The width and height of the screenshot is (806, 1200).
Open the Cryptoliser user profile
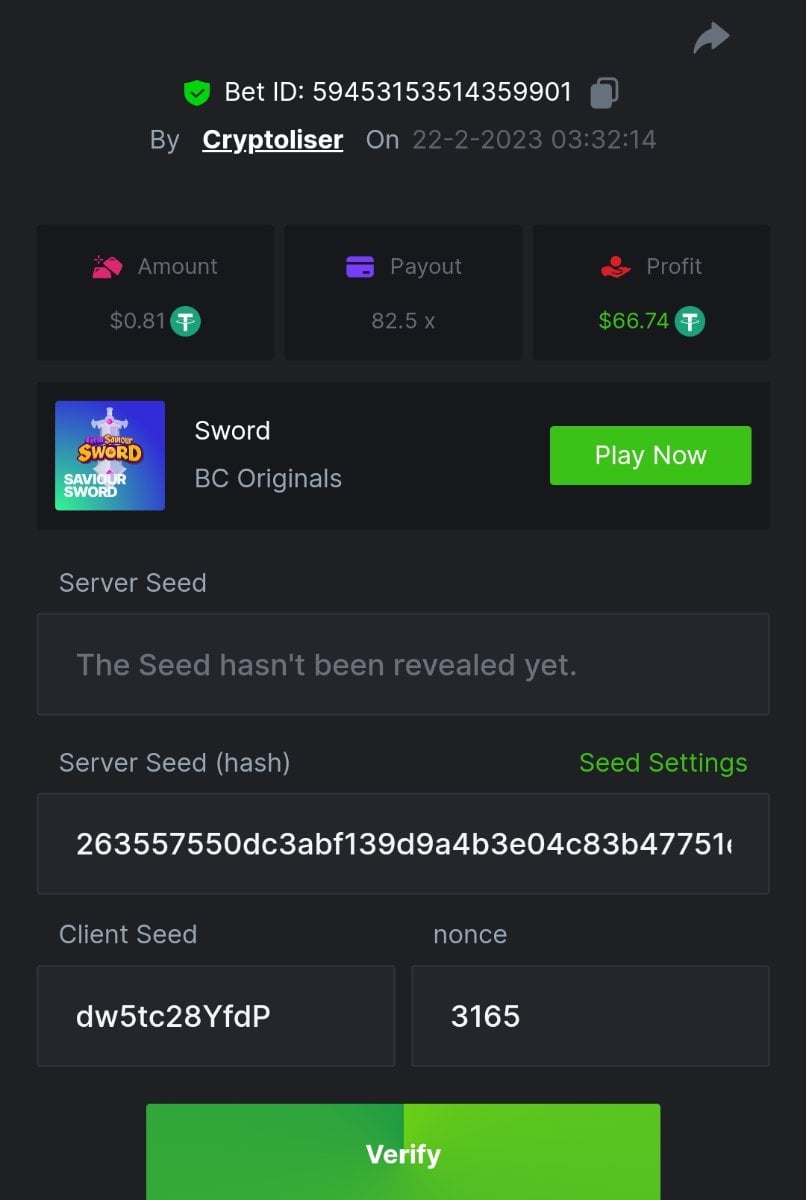[272, 140]
